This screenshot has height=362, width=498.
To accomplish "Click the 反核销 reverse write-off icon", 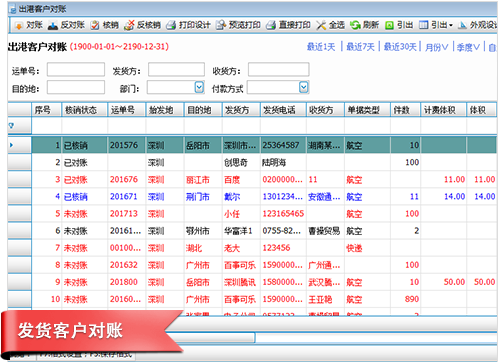I will (x=129, y=25).
